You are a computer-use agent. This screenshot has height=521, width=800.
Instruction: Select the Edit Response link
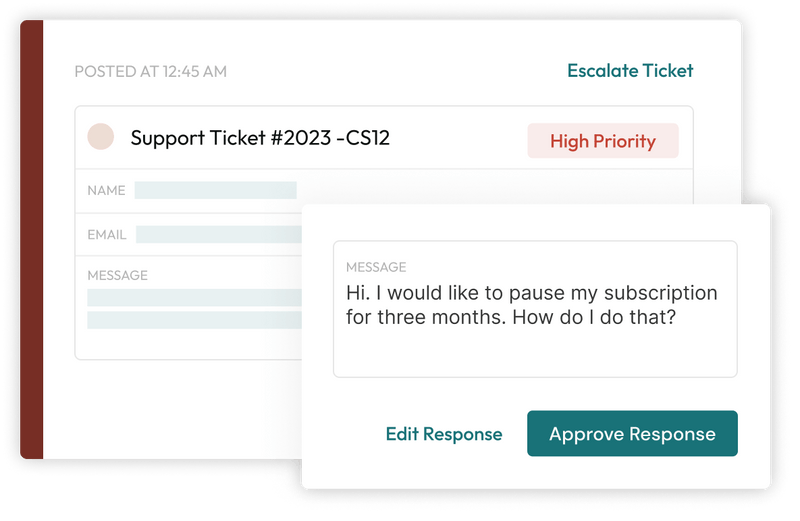coord(444,434)
